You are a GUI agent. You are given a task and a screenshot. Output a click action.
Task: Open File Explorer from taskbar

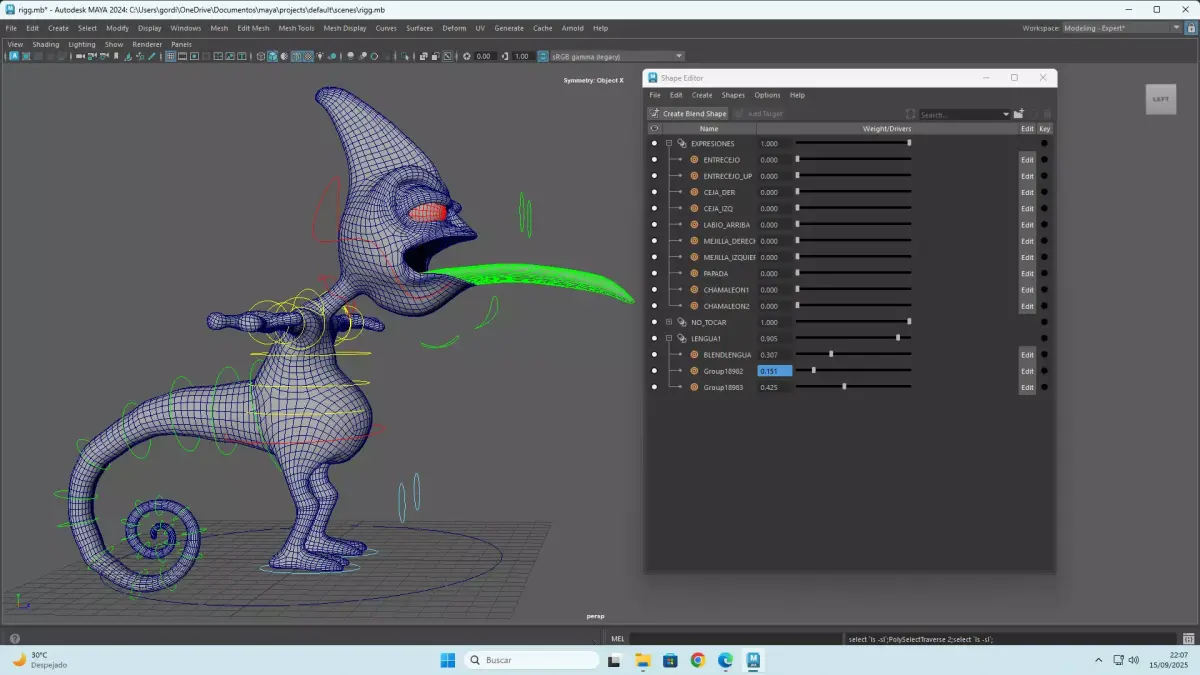(x=642, y=660)
